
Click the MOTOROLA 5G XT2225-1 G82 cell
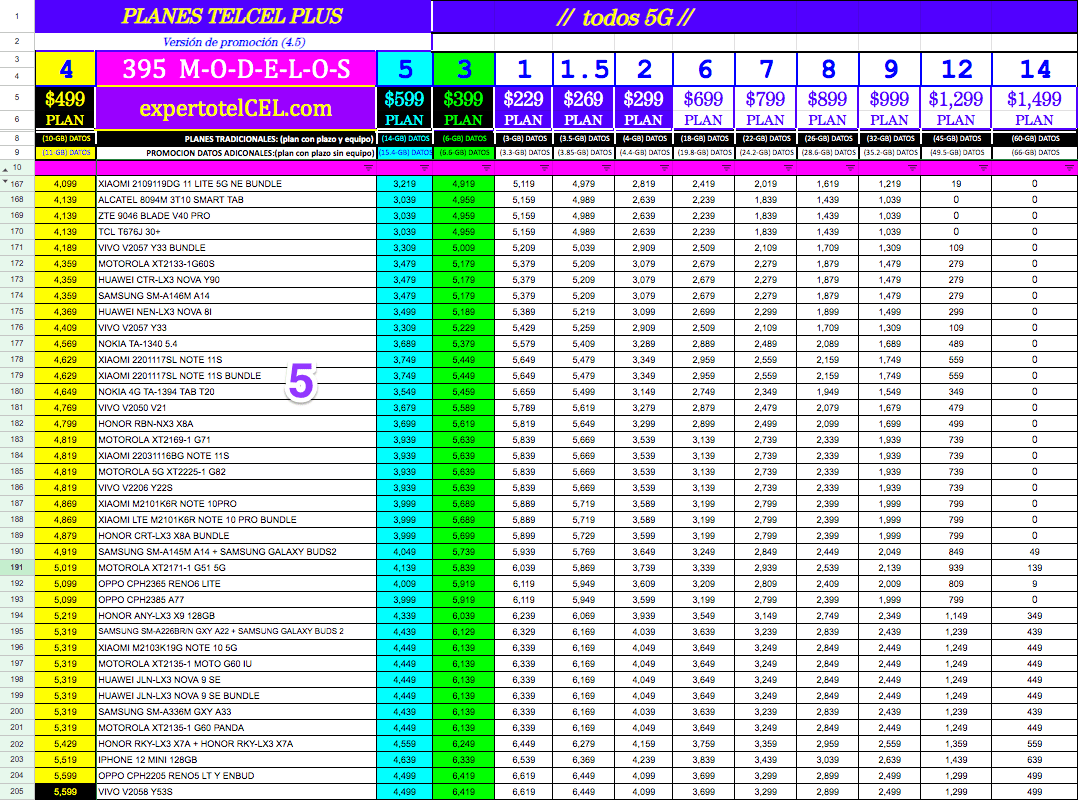pos(236,471)
